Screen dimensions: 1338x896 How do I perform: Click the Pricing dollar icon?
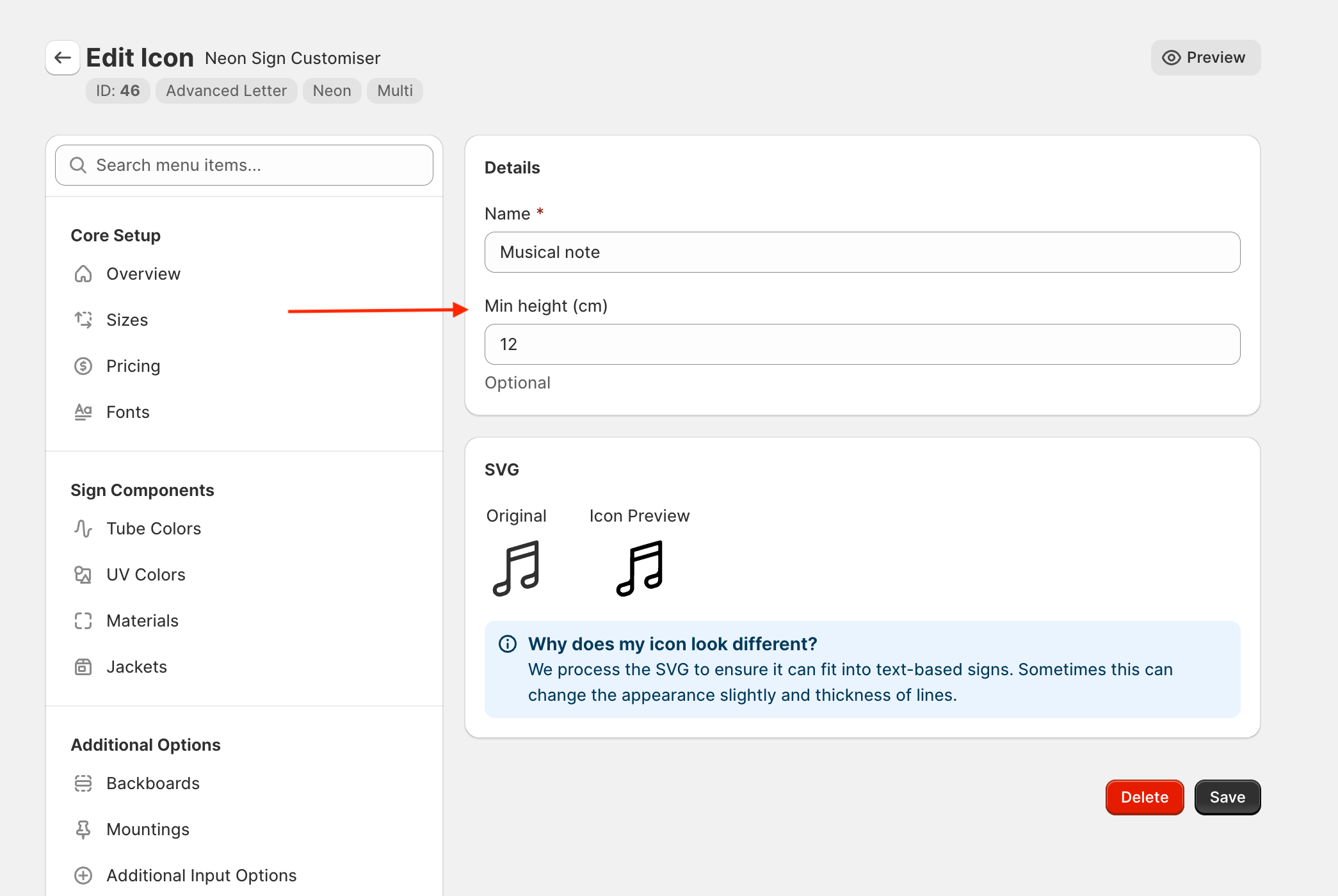pos(83,366)
